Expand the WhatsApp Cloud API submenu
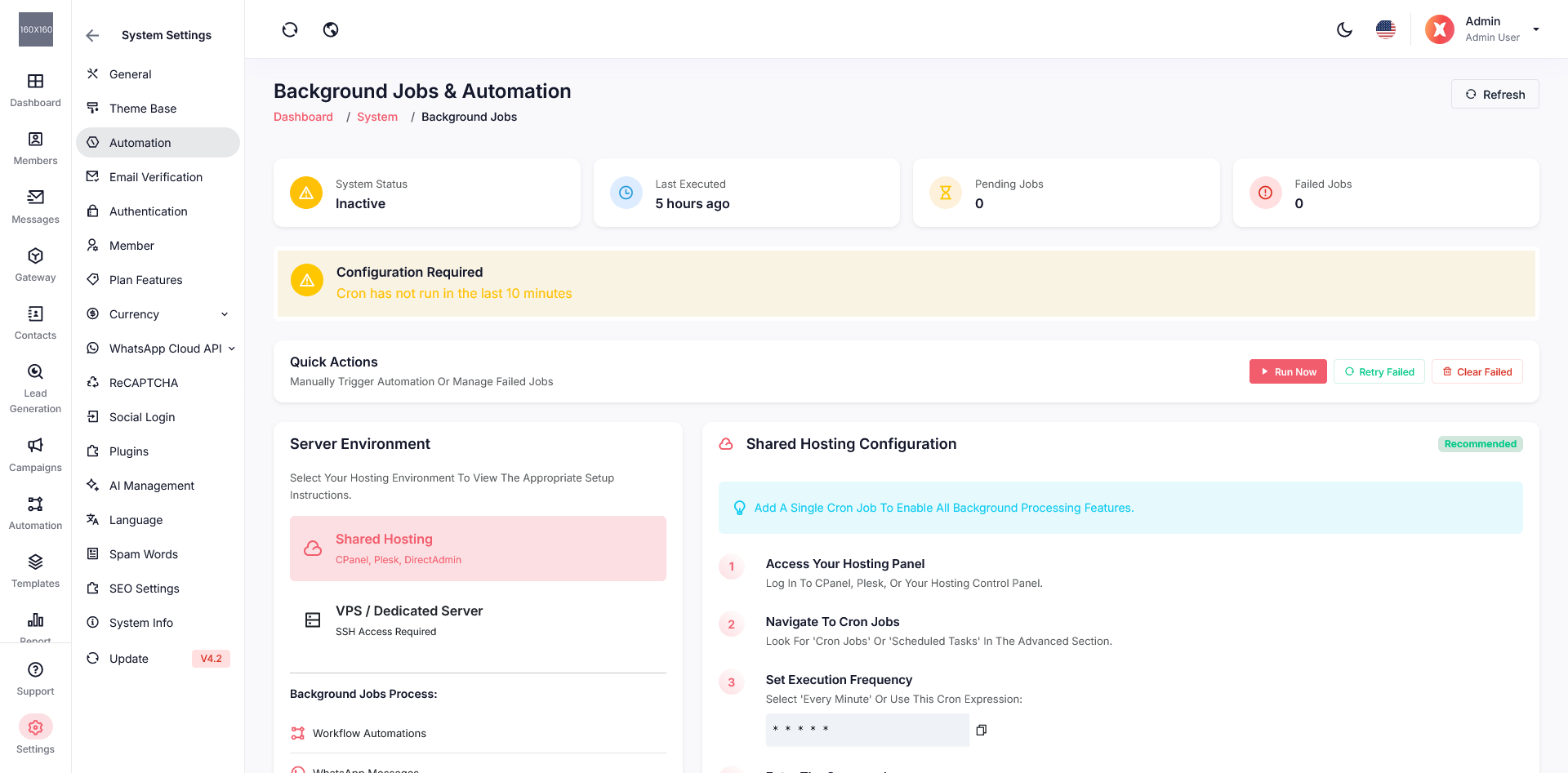 [x=232, y=349]
